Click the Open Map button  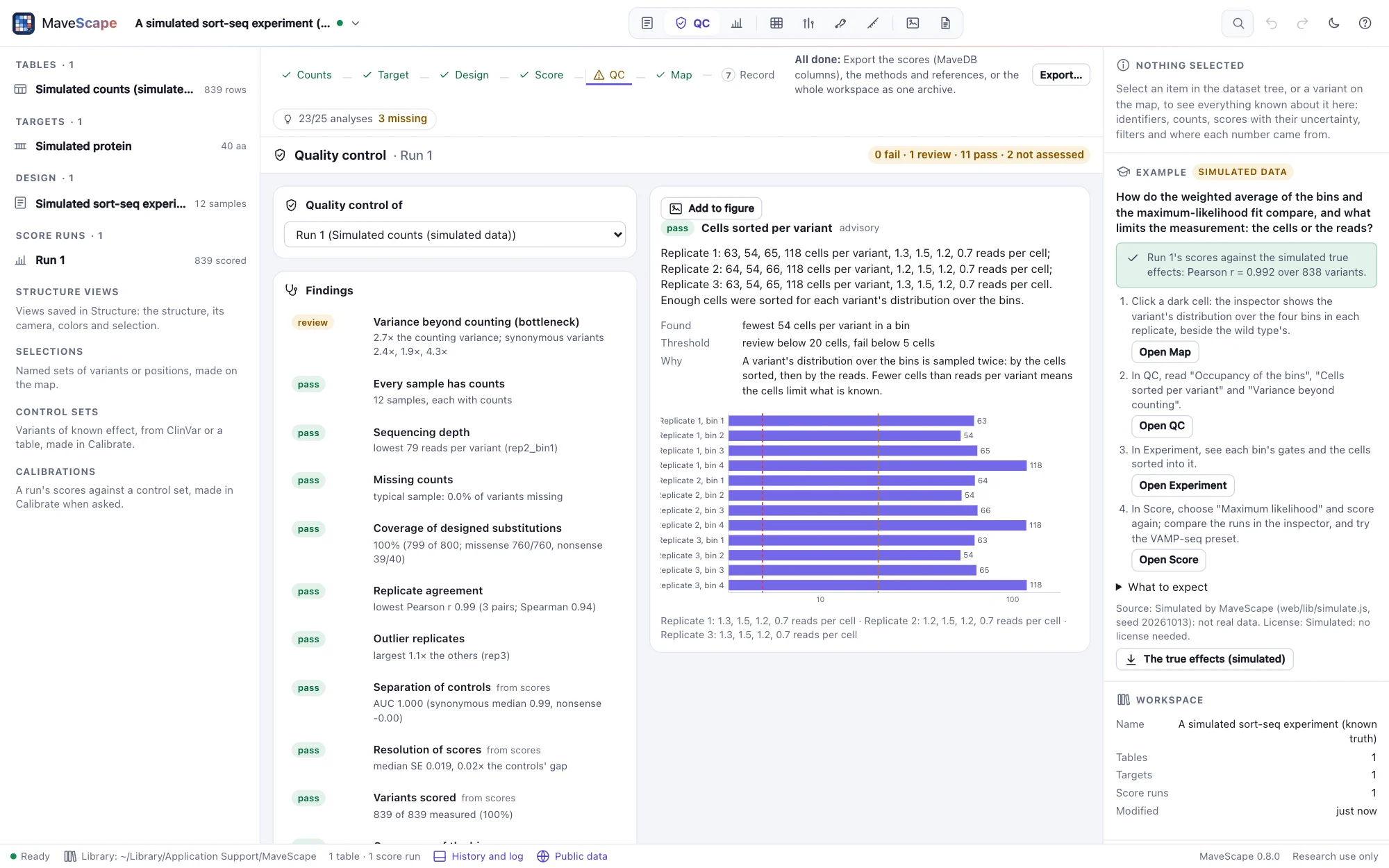pos(1165,352)
